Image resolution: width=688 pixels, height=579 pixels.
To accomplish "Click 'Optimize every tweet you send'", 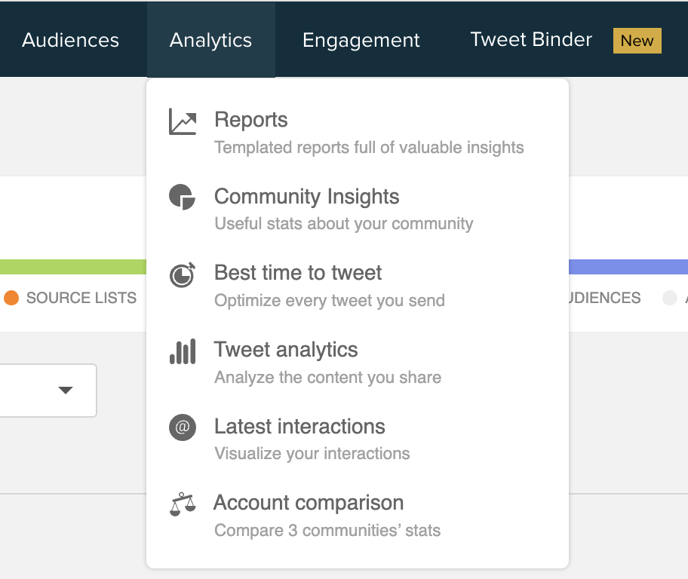I will coord(330,300).
